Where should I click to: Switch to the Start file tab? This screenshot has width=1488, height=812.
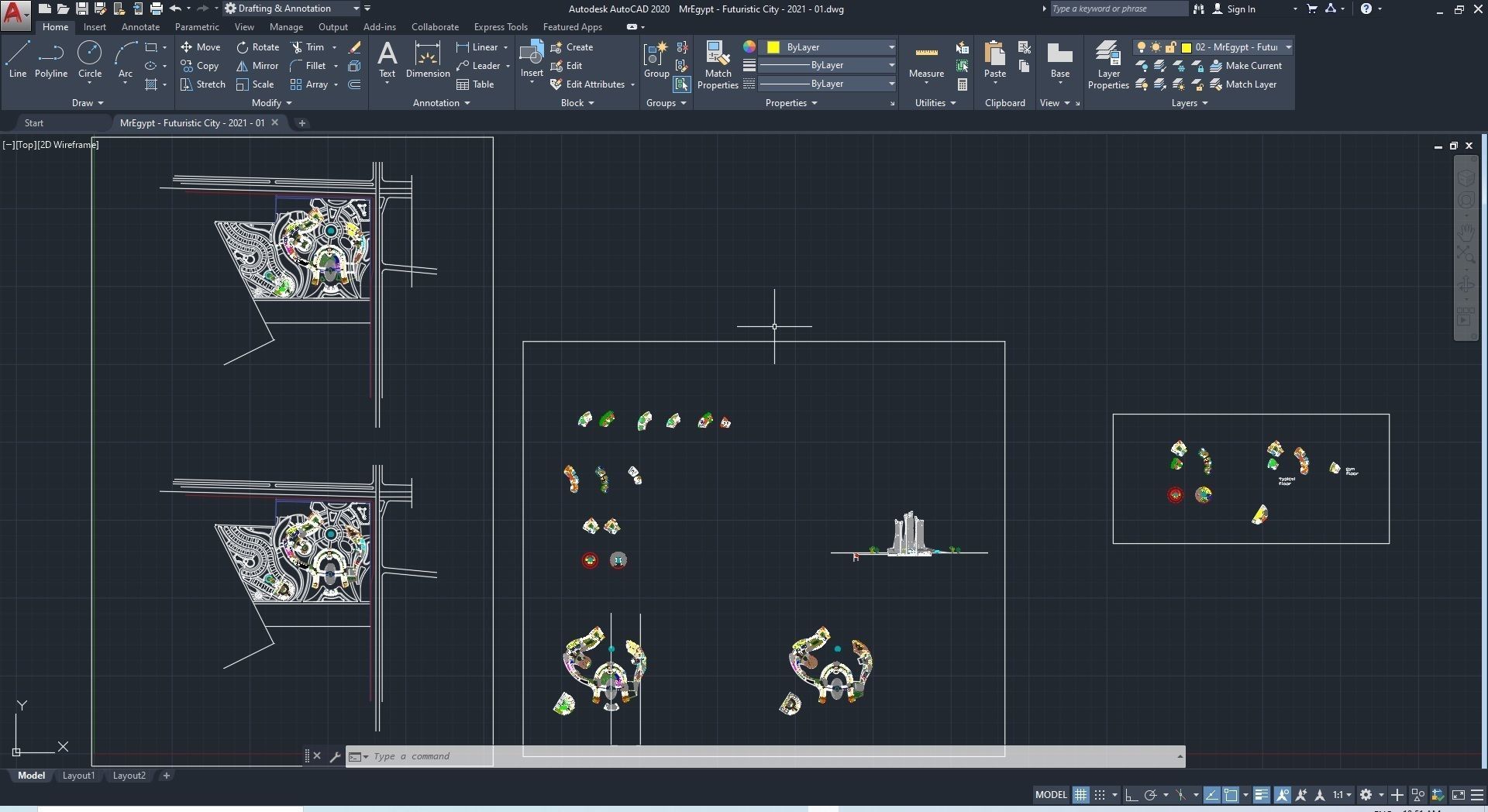34,123
